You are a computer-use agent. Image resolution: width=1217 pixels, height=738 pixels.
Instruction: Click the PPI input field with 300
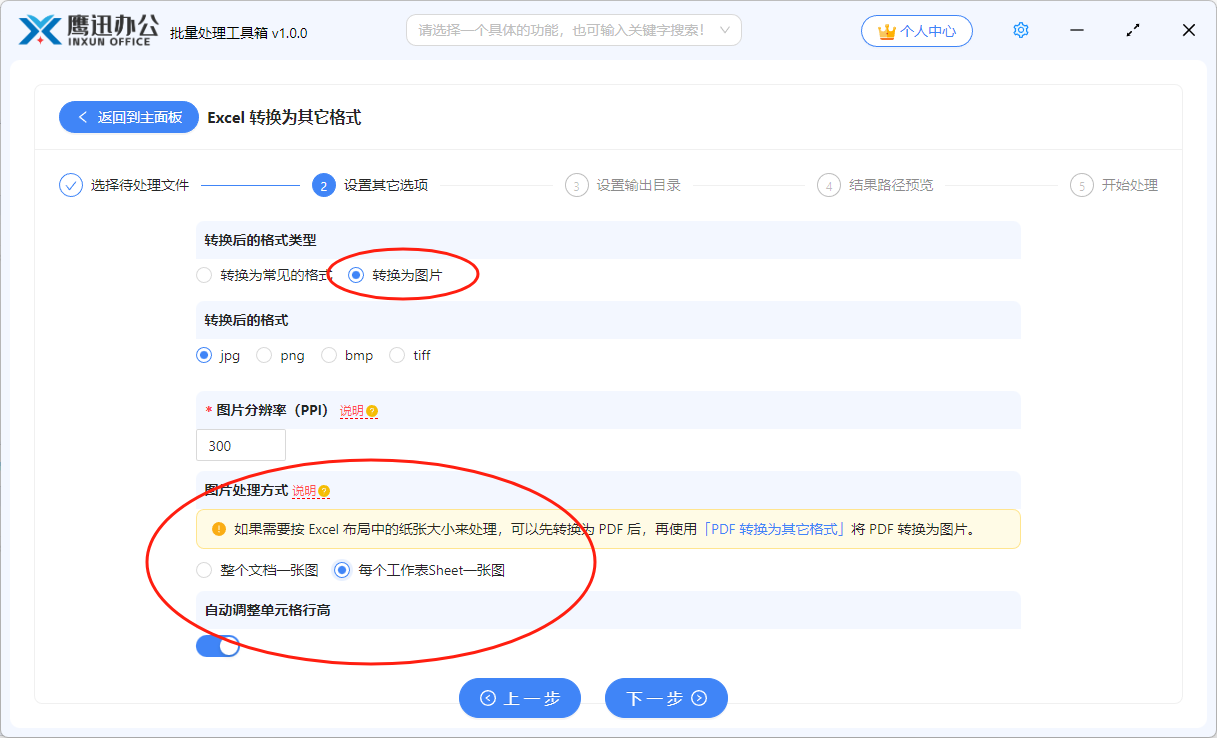(x=241, y=445)
